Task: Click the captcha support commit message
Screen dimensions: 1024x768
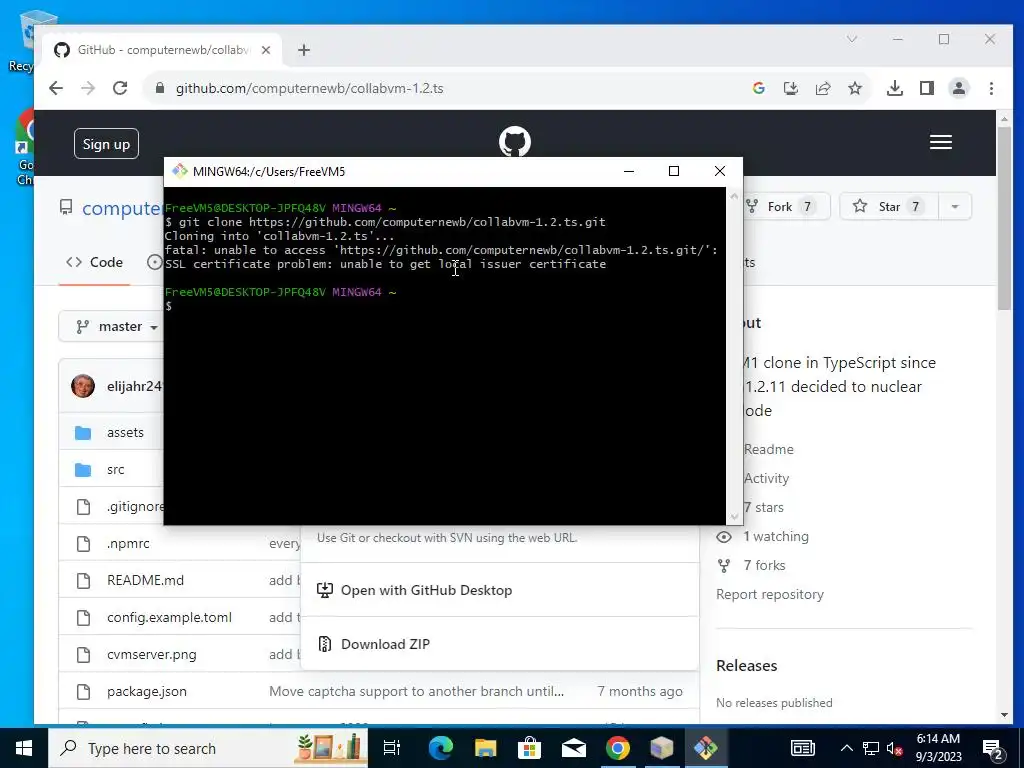Action: pyautogui.click(x=417, y=692)
